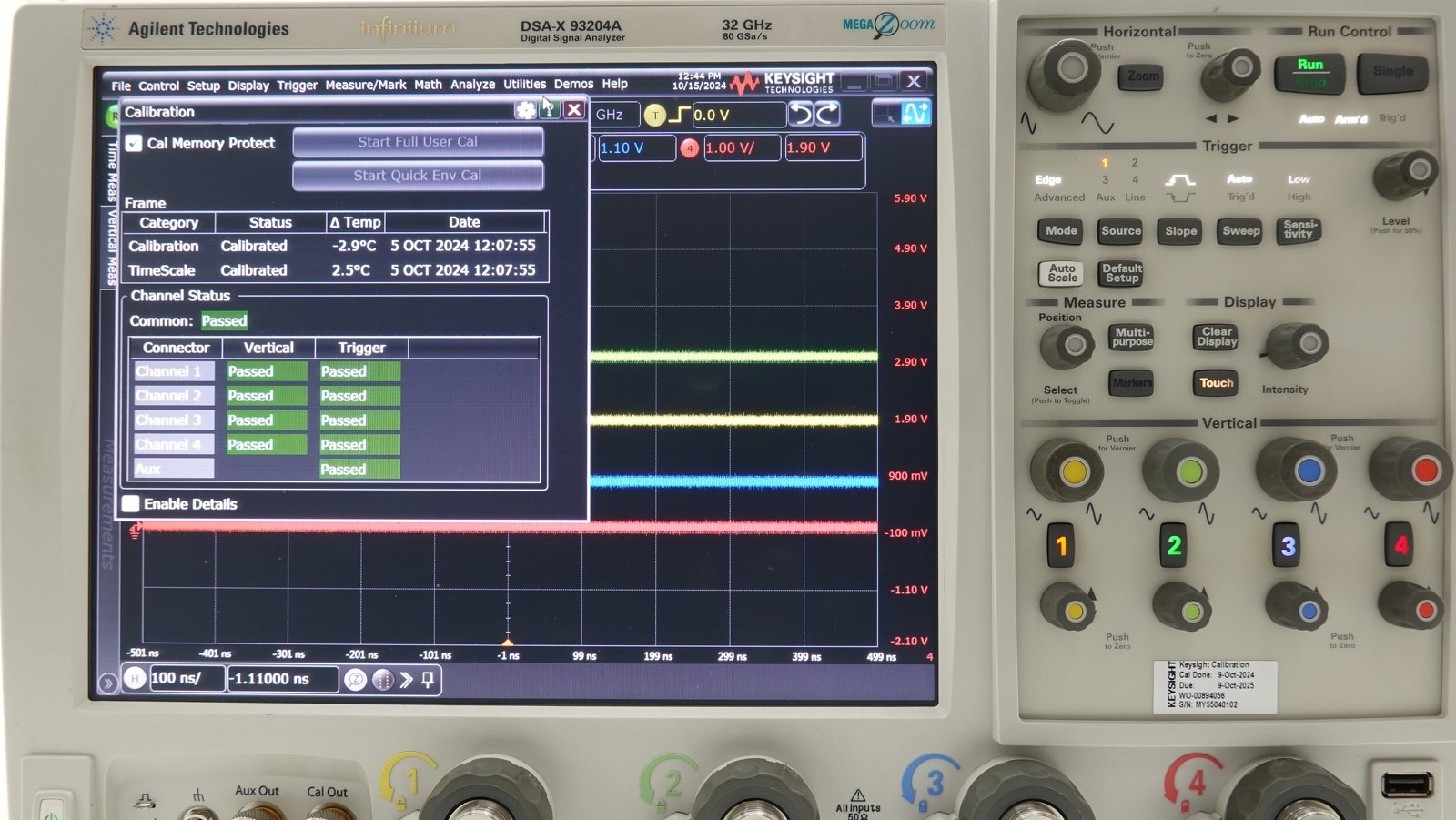Open the Vertical Meas side tab
The height and width of the screenshot is (820, 1456).
tap(112, 247)
